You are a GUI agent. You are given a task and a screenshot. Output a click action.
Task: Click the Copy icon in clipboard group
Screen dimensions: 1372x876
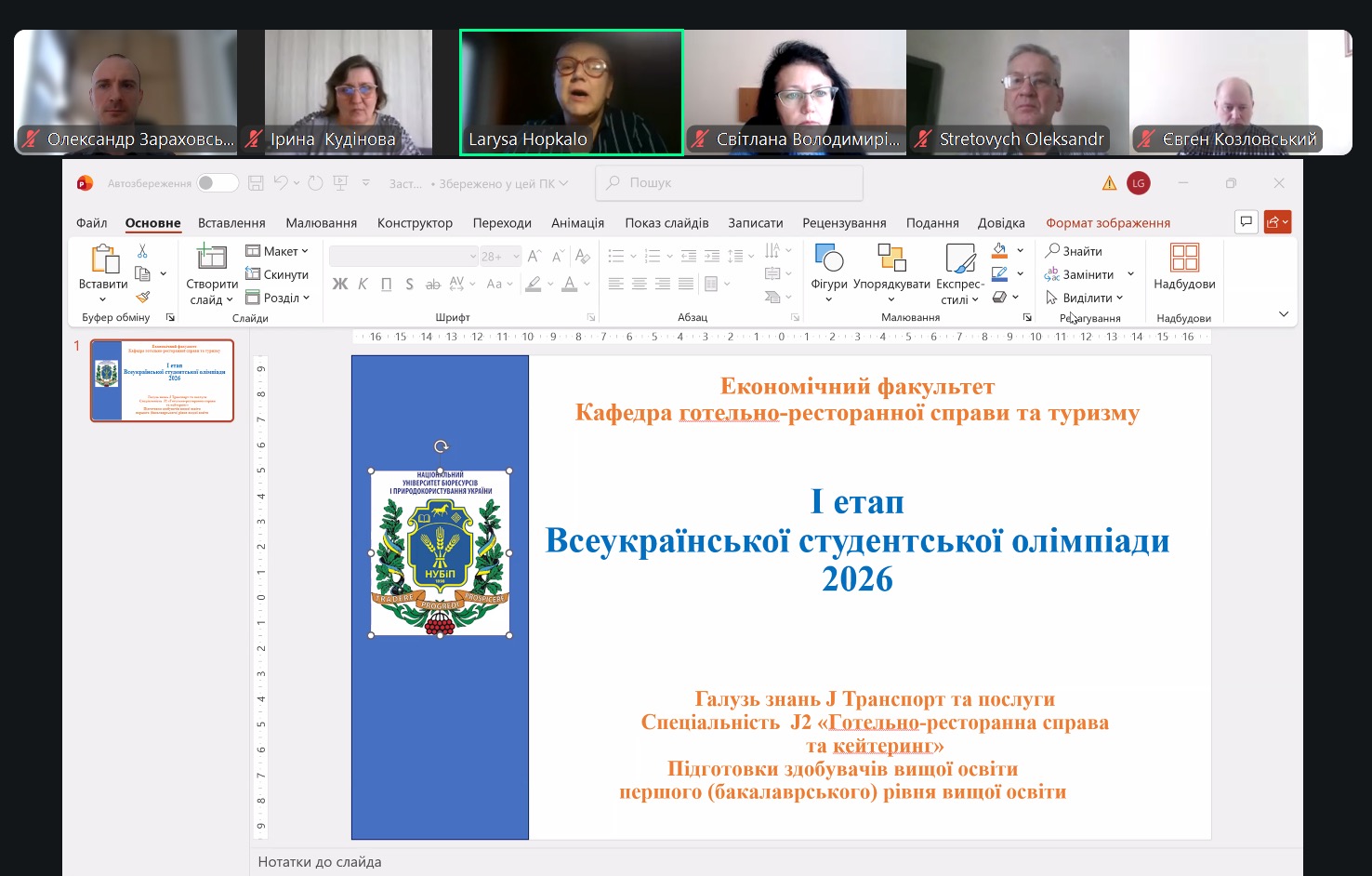(142, 273)
